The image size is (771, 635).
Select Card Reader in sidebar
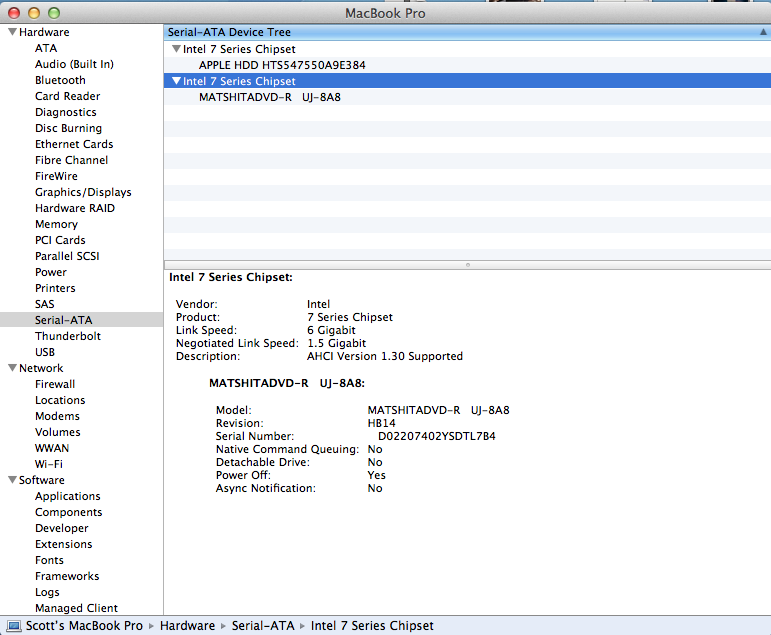pos(67,96)
